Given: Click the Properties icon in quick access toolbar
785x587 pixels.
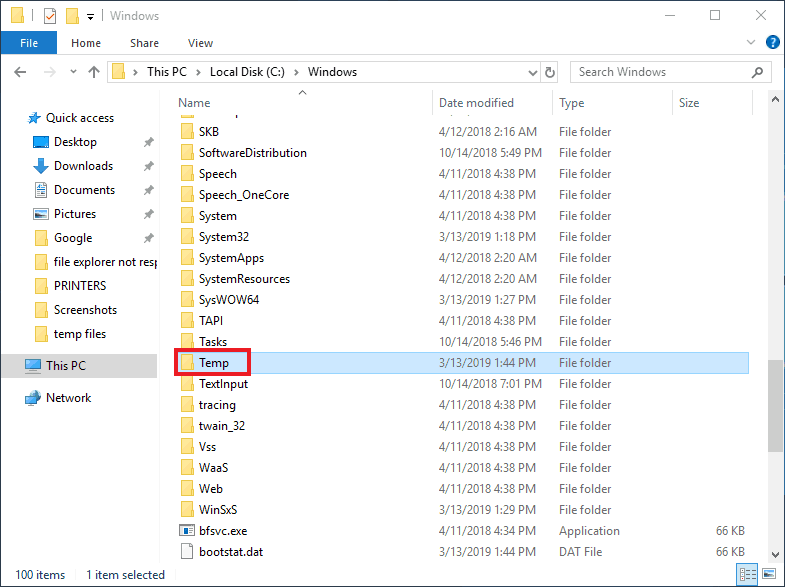Looking at the screenshot, I should (50, 16).
